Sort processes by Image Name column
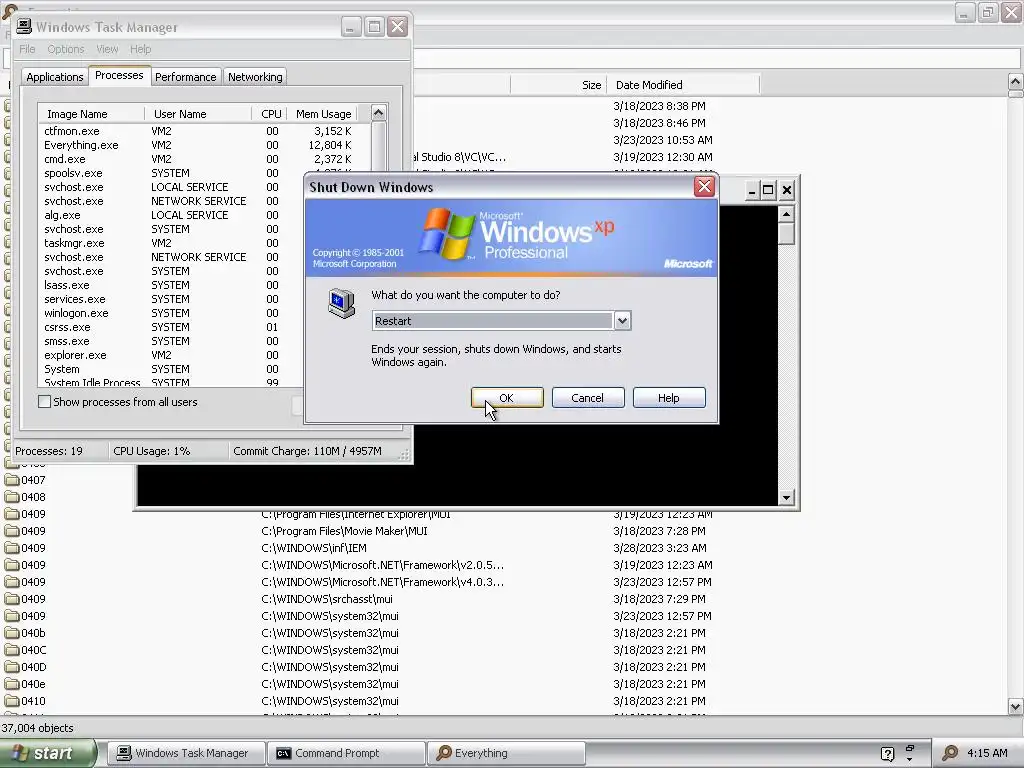Viewport: 1024px width, 768px height. click(x=91, y=114)
